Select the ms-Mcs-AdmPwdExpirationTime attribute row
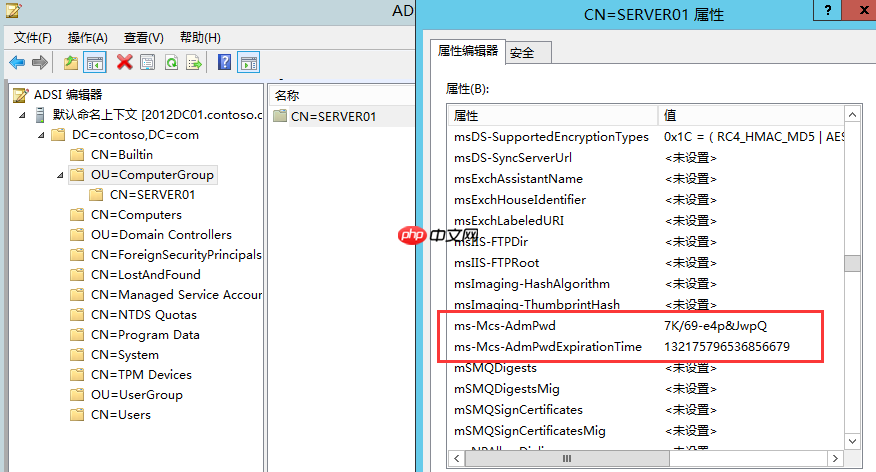The height and width of the screenshot is (472, 876). 646,347
